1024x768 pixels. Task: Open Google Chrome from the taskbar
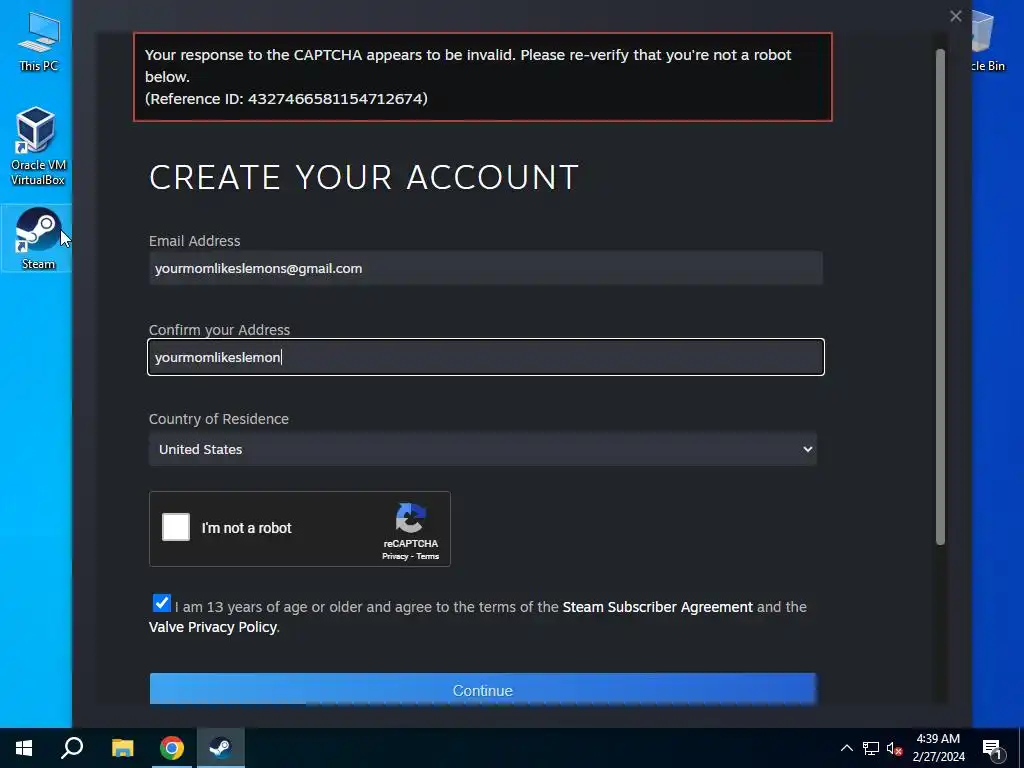tap(172, 748)
